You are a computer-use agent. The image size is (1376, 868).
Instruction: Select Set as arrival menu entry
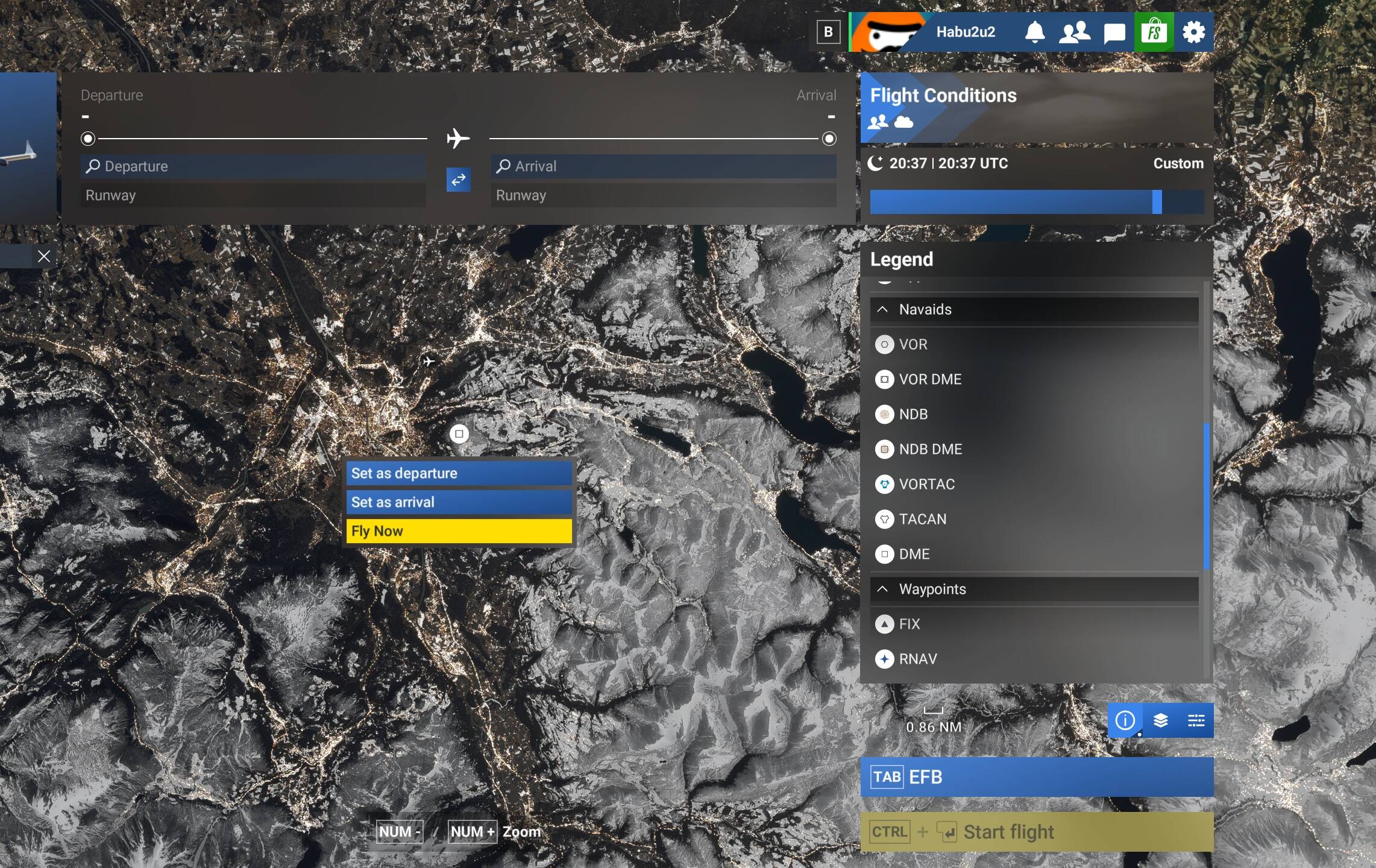click(x=458, y=502)
